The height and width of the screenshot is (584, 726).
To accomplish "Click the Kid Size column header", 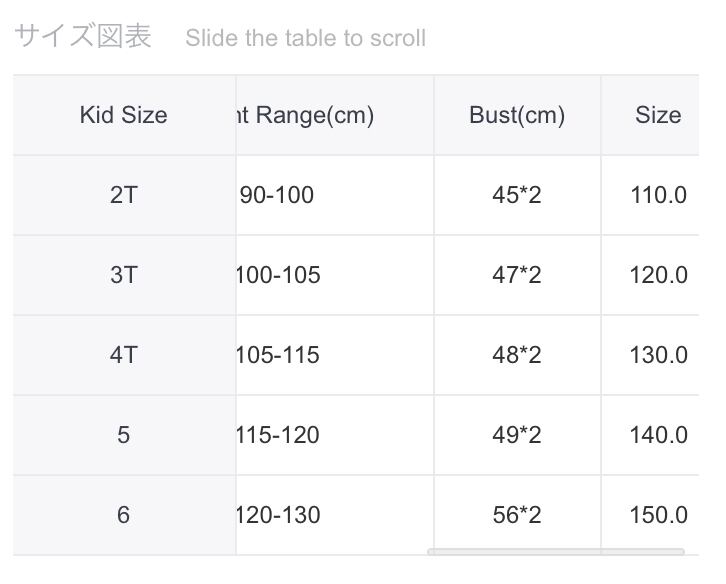I will pyautogui.click(x=124, y=115).
